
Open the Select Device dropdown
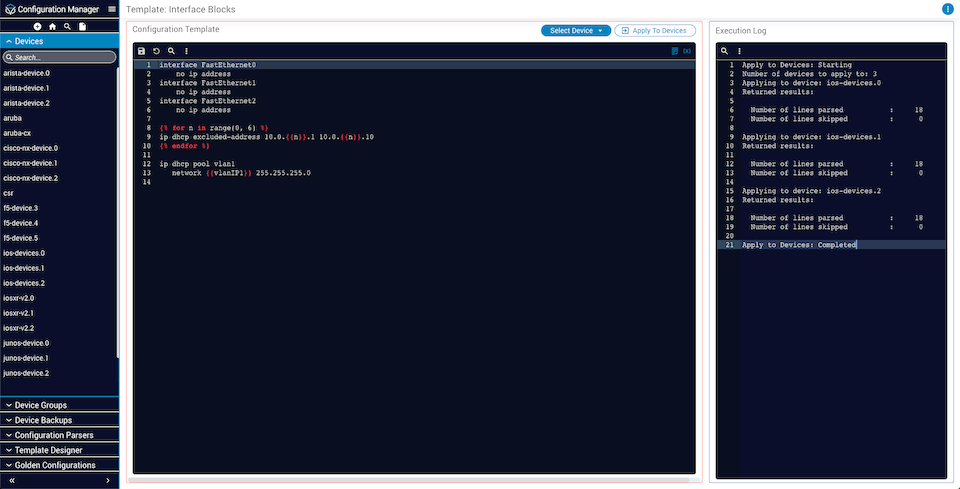575,31
